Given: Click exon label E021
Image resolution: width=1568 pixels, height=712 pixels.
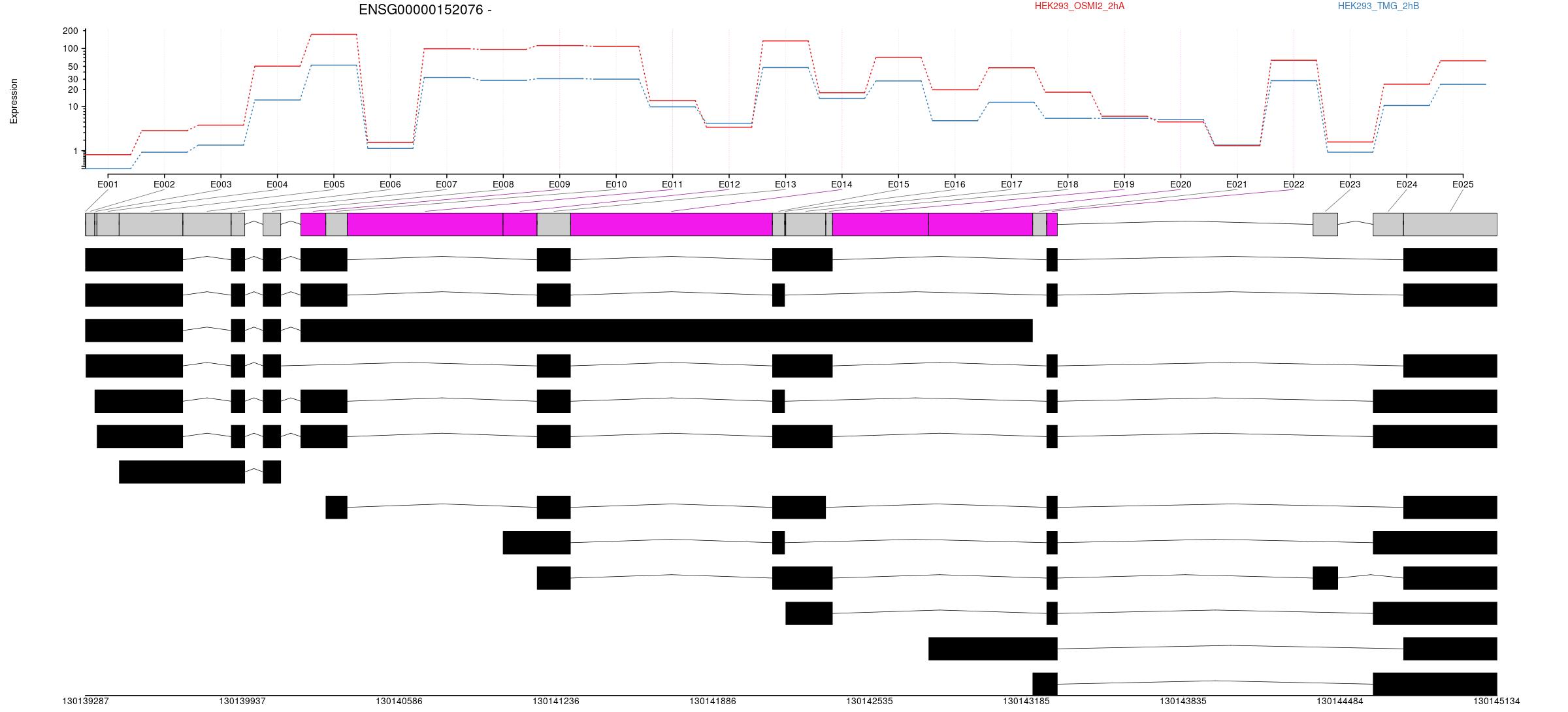Looking at the screenshot, I should (1237, 184).
